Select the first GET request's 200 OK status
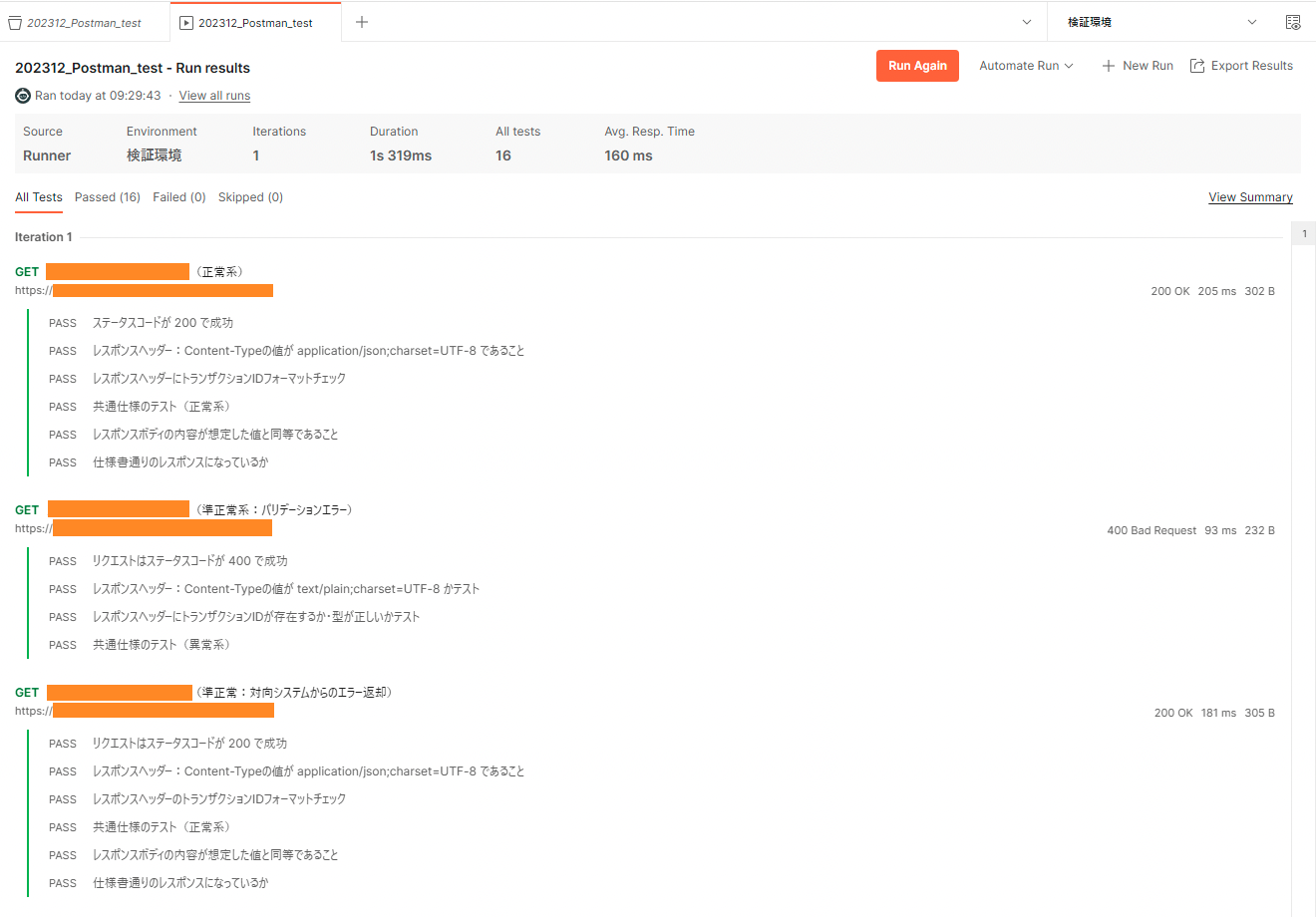1316x917 pixels. click(1169, 290)
